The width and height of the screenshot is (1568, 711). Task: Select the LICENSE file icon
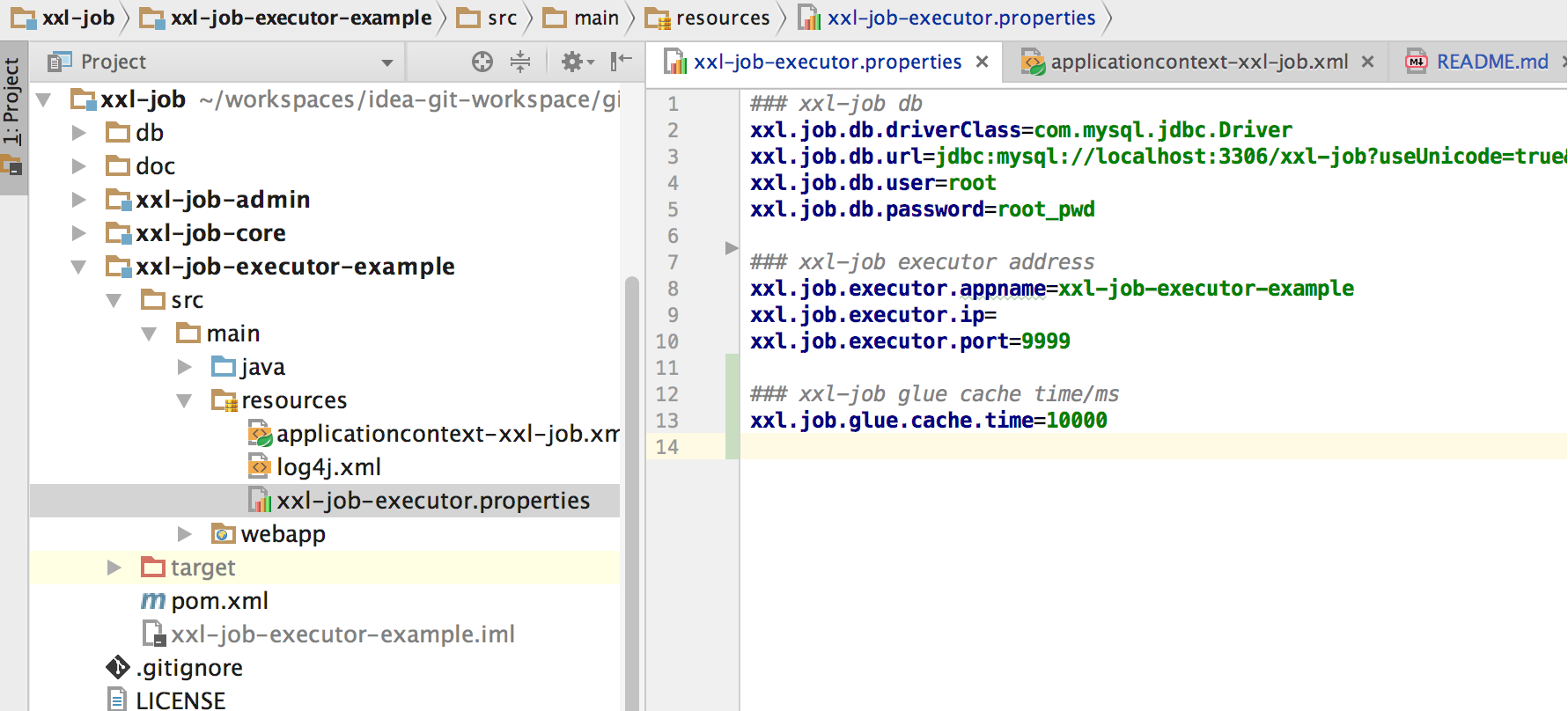tap(117, 700)
